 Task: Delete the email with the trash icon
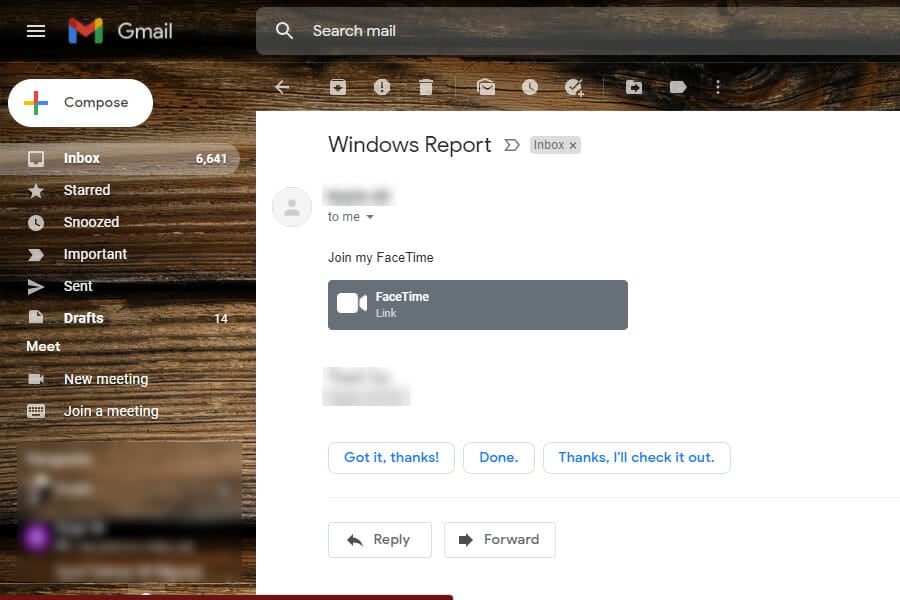pos(426,87)
